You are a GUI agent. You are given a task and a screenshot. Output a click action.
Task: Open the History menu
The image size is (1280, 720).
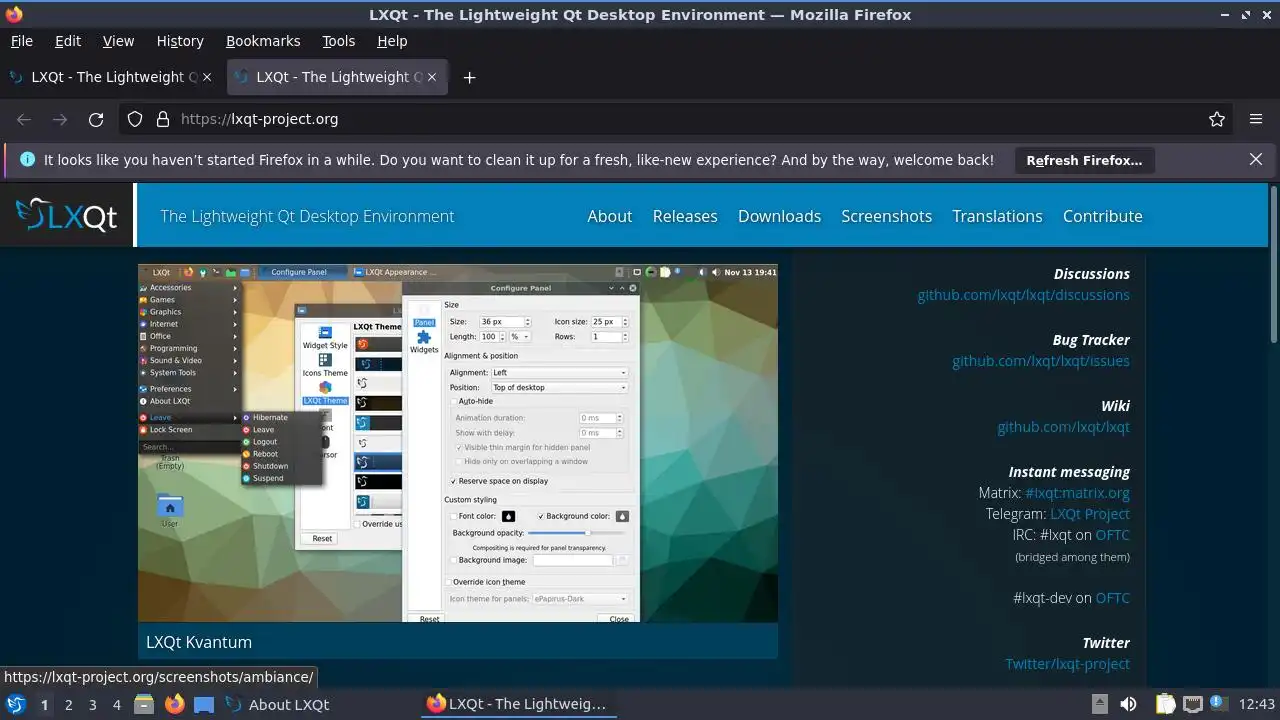point(180,41)
